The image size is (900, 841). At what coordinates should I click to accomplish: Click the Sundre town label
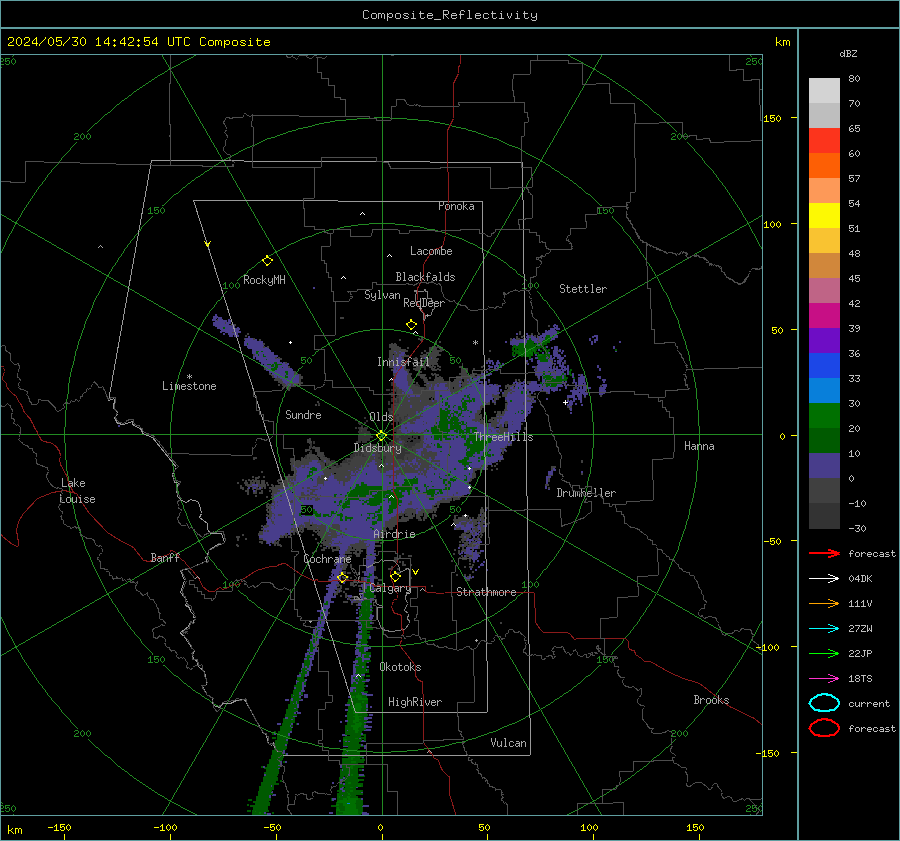(x=303, y=414)
